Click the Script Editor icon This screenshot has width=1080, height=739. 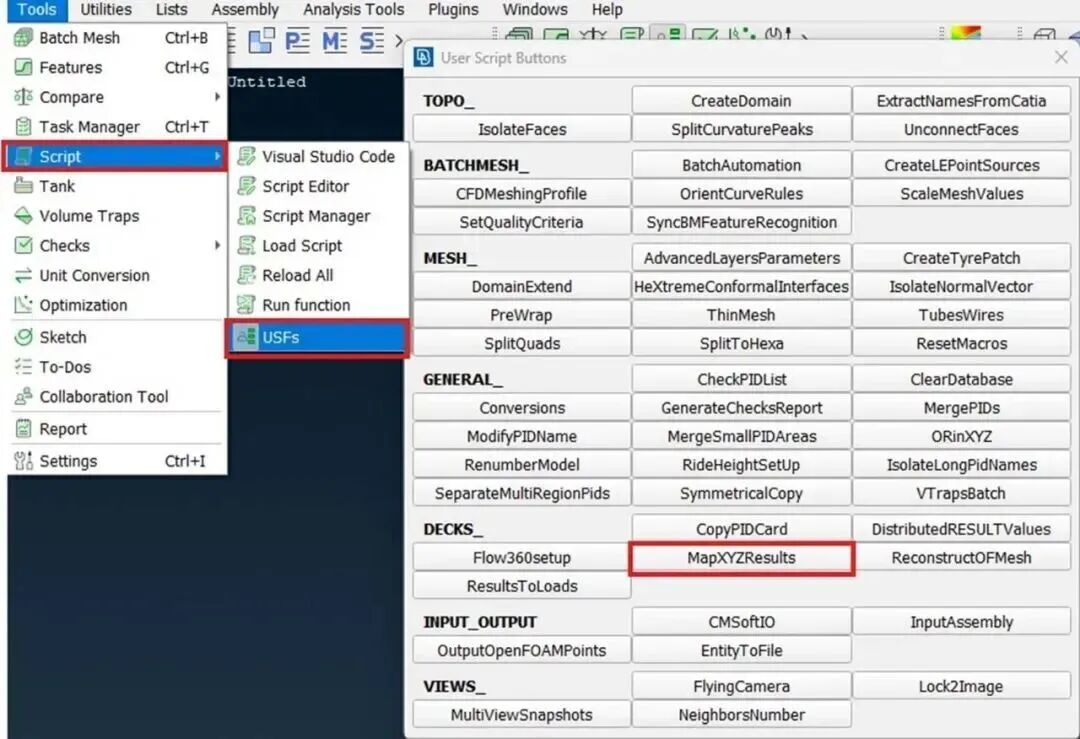246,187
